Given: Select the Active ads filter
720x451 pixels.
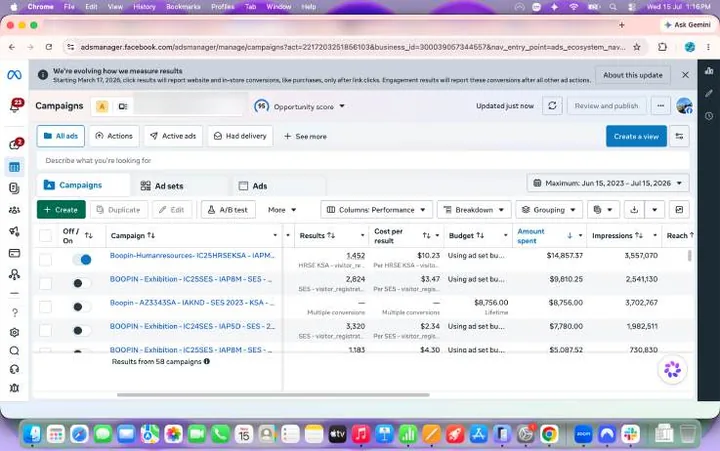Looking at the screenshot, I should (x=173, y=136).
